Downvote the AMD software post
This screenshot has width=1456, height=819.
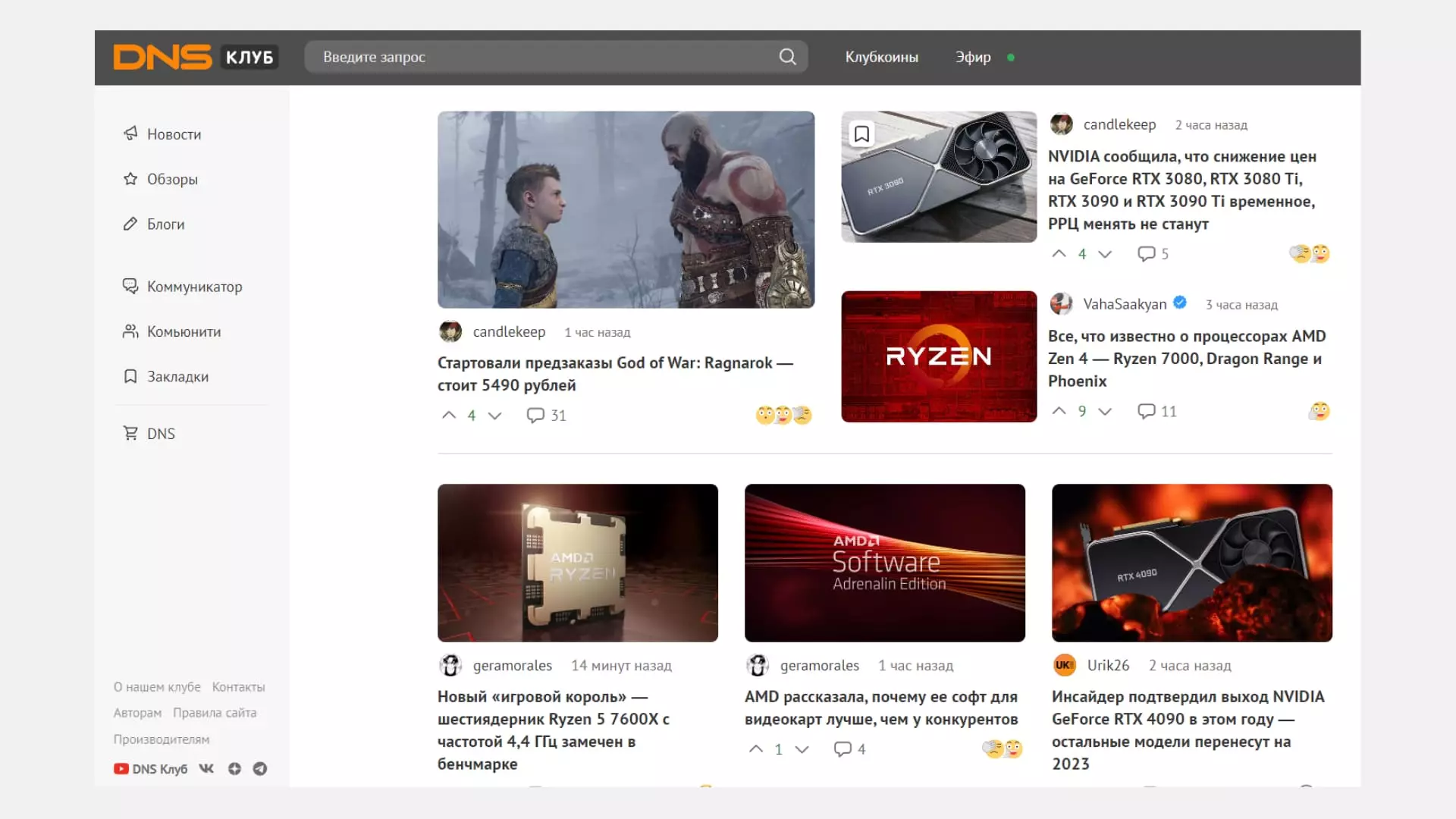802,749
